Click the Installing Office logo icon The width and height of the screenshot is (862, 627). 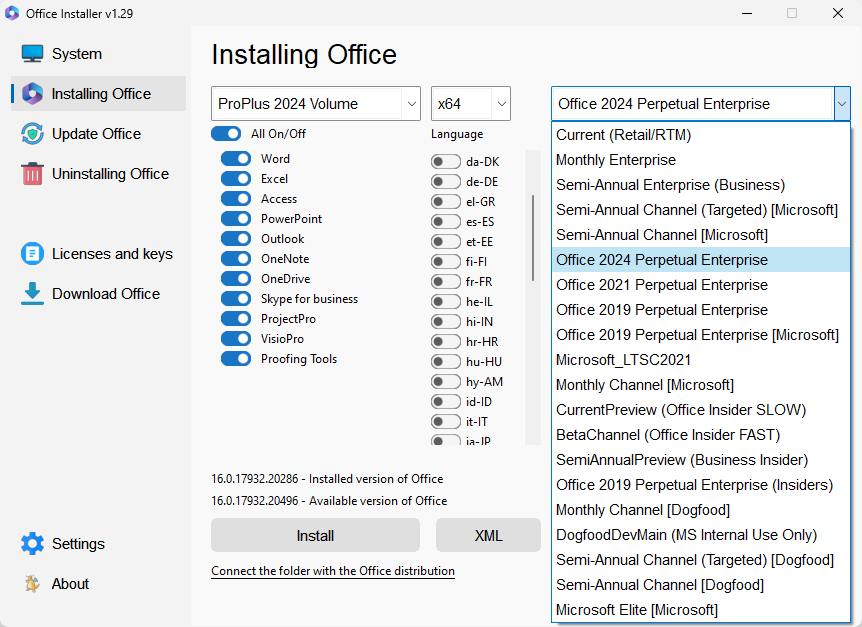(x=32, y=94)
